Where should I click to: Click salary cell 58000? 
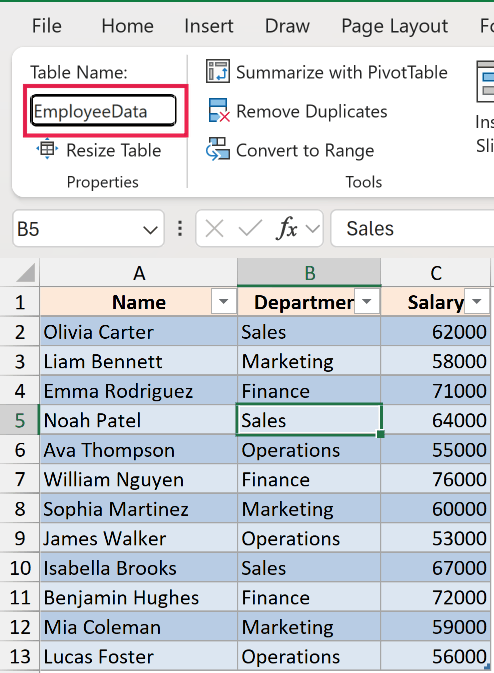(435, 361)
